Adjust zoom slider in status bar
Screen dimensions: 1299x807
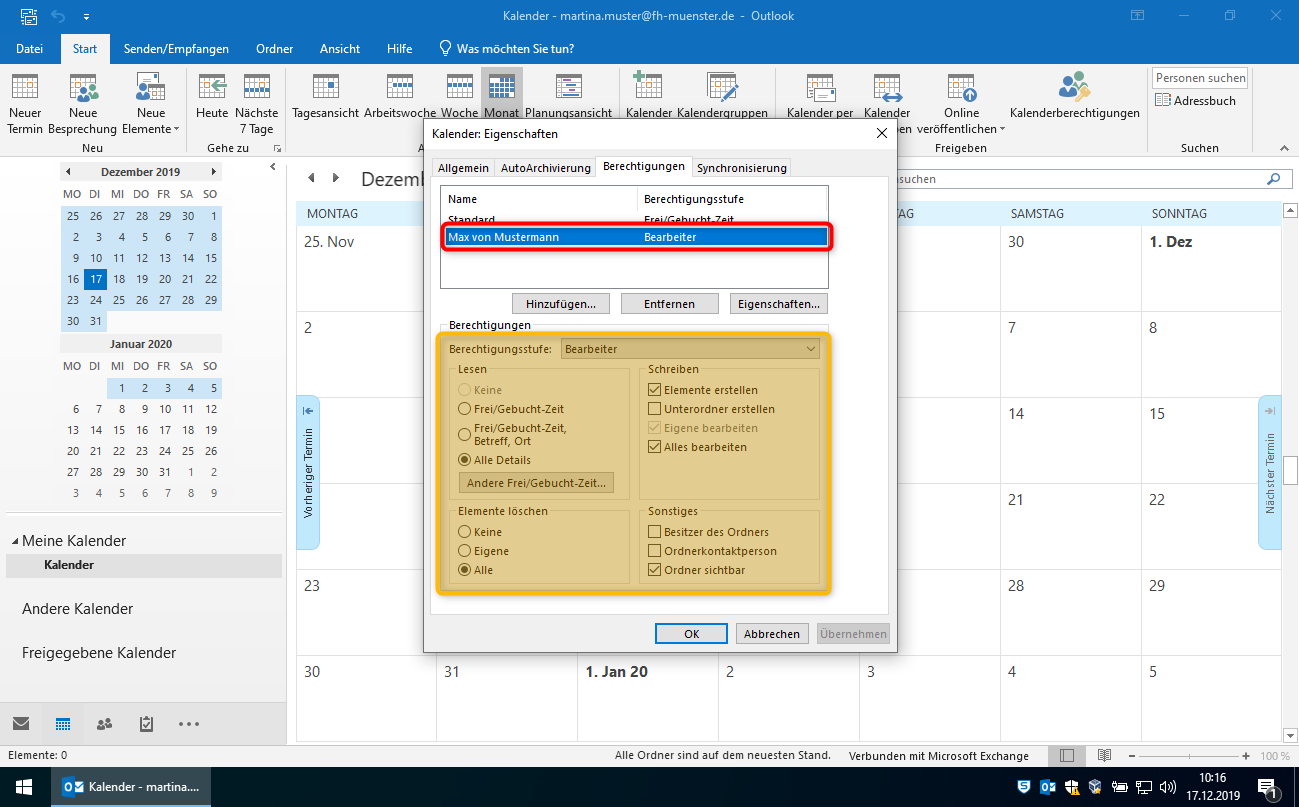click(1189, 756)
